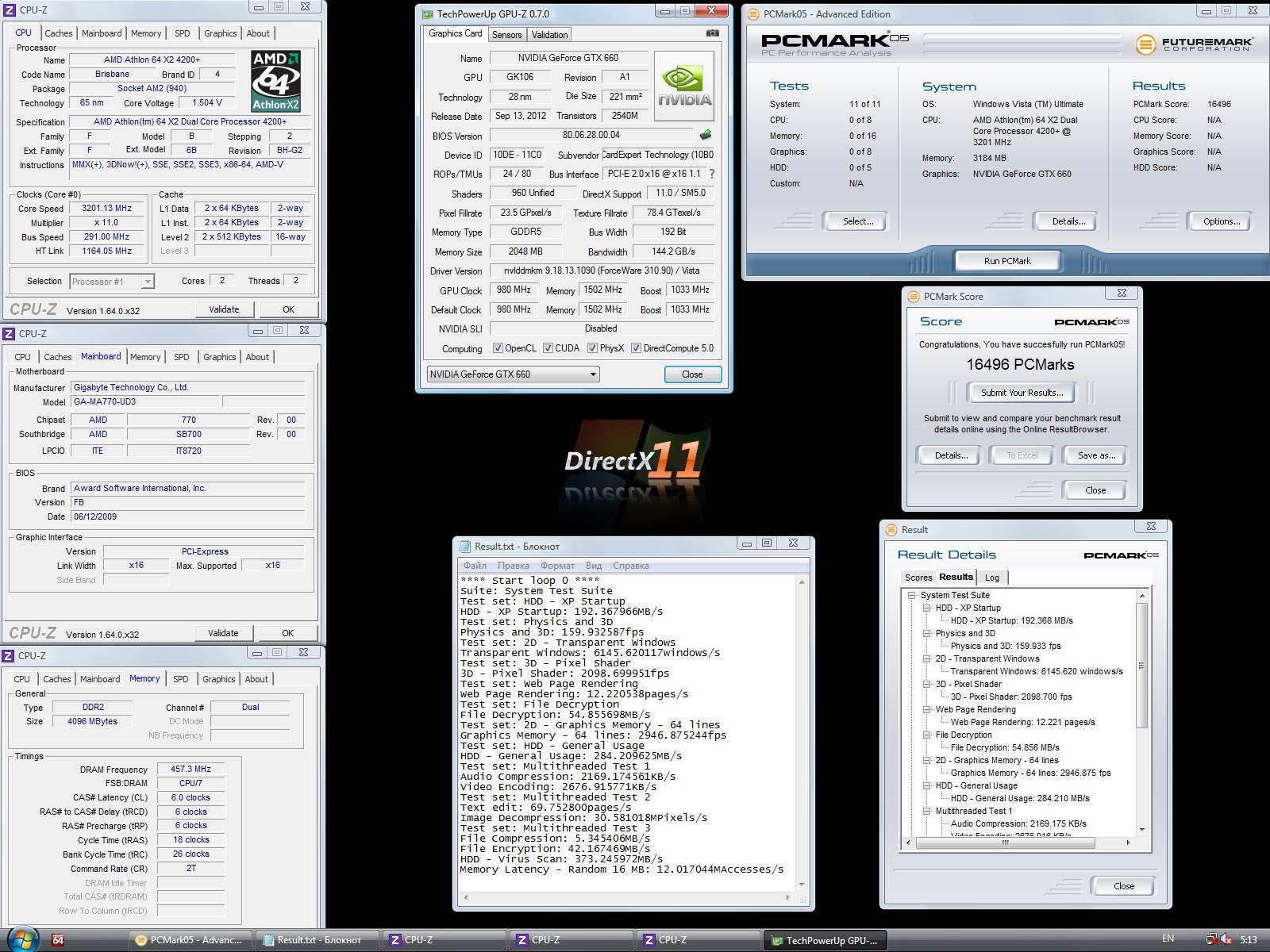Open Result.txt Блокнот taskbar button

[x=318, y=940]
